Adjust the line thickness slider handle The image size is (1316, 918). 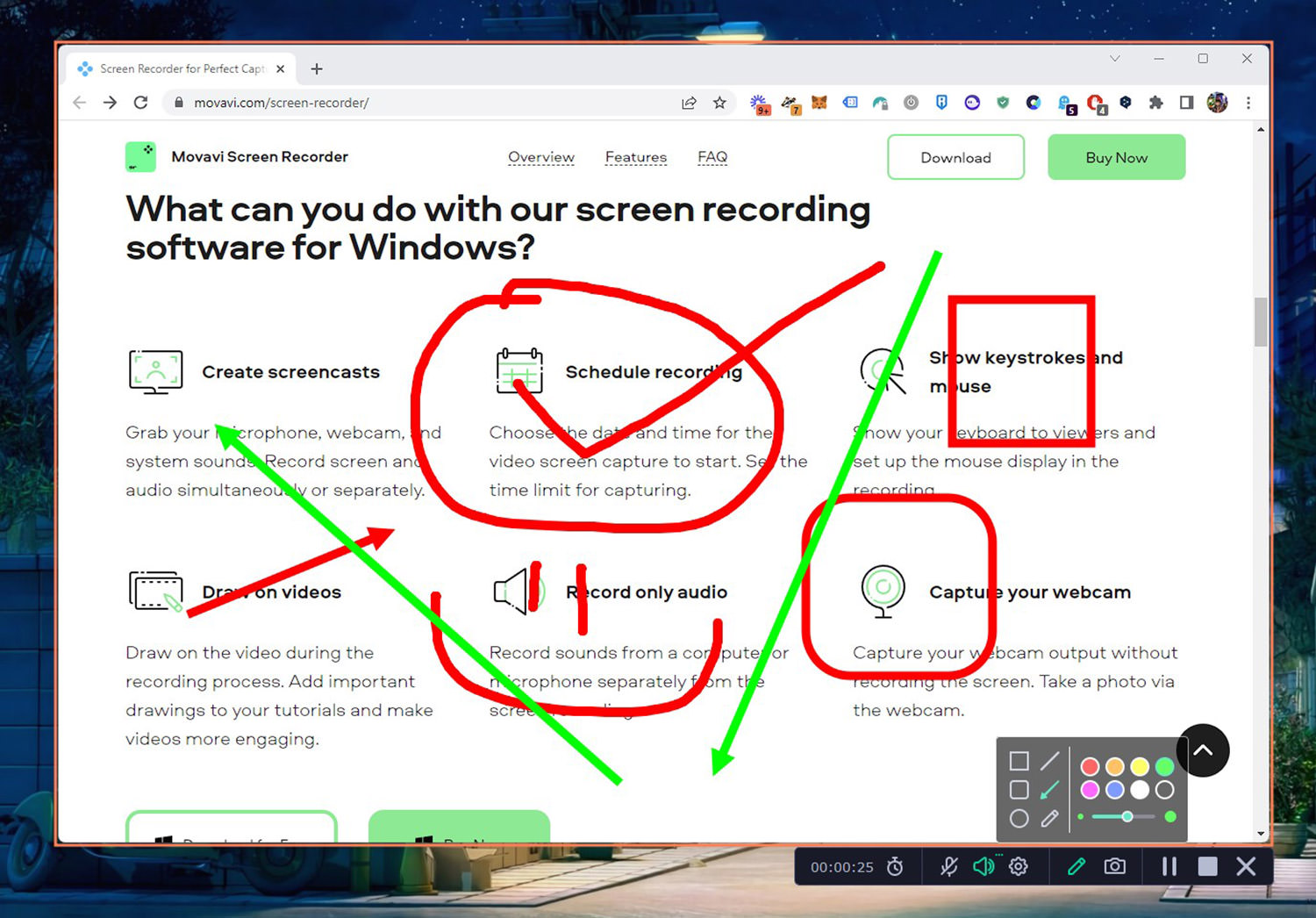(1127, 817)
